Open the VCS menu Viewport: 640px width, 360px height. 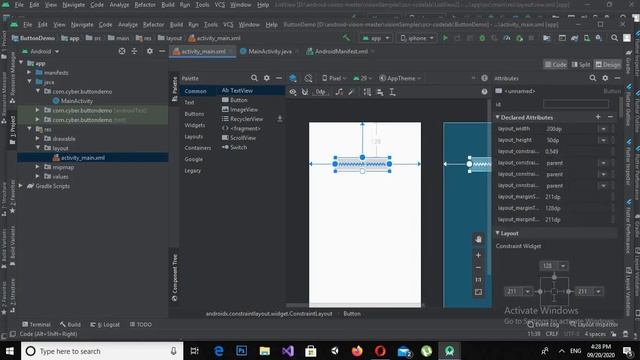tap(228, 24)
